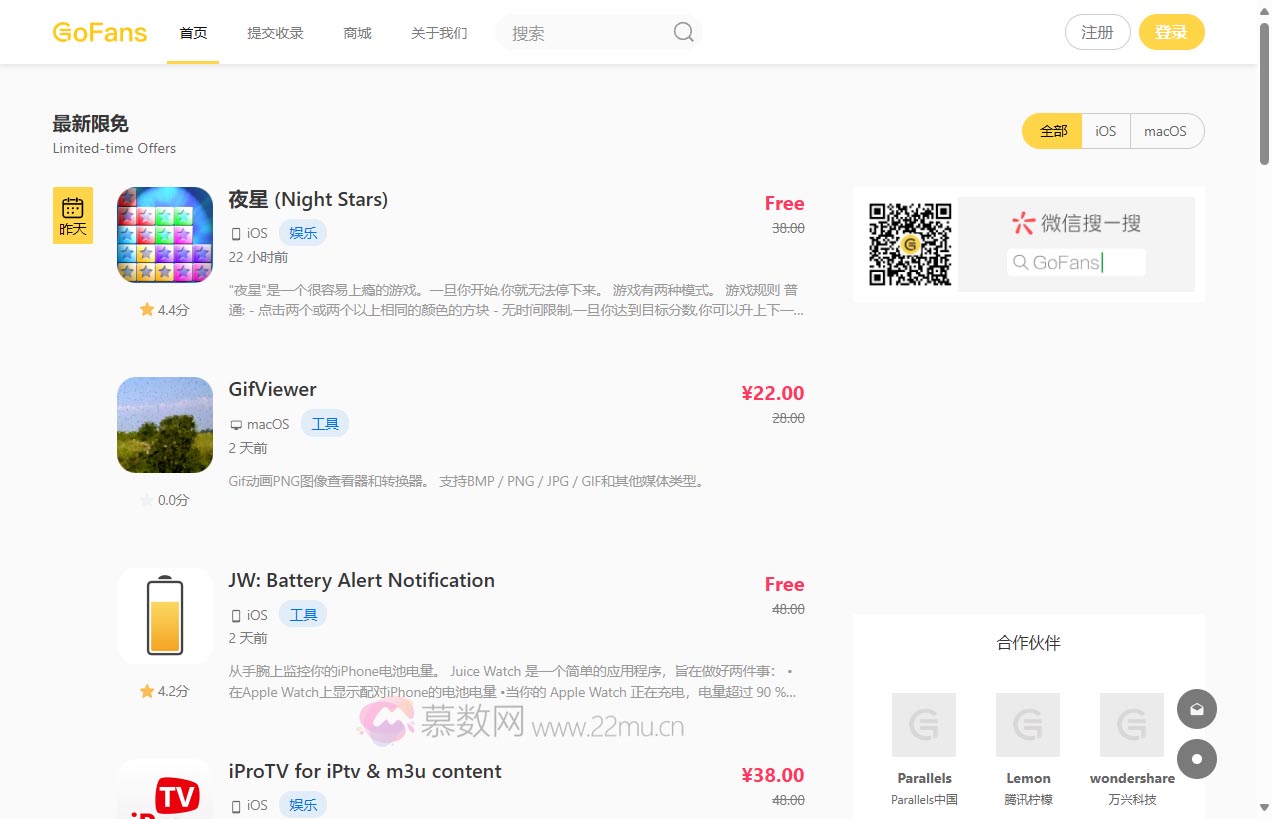This screenshot has width=1272, height=819.
Task: Click the wondershare partner logo
Action: point(1132,725)
